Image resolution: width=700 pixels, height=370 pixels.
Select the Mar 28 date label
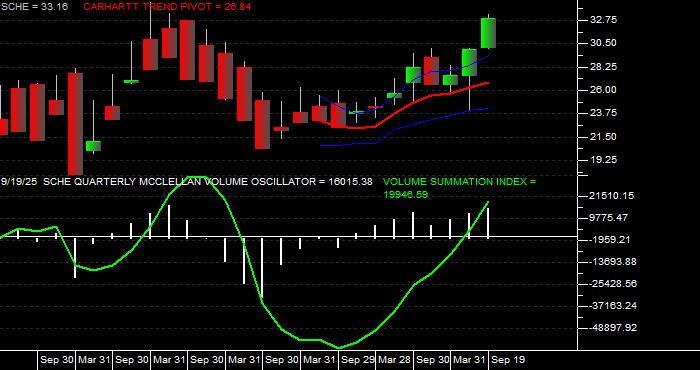click(395, 360)
